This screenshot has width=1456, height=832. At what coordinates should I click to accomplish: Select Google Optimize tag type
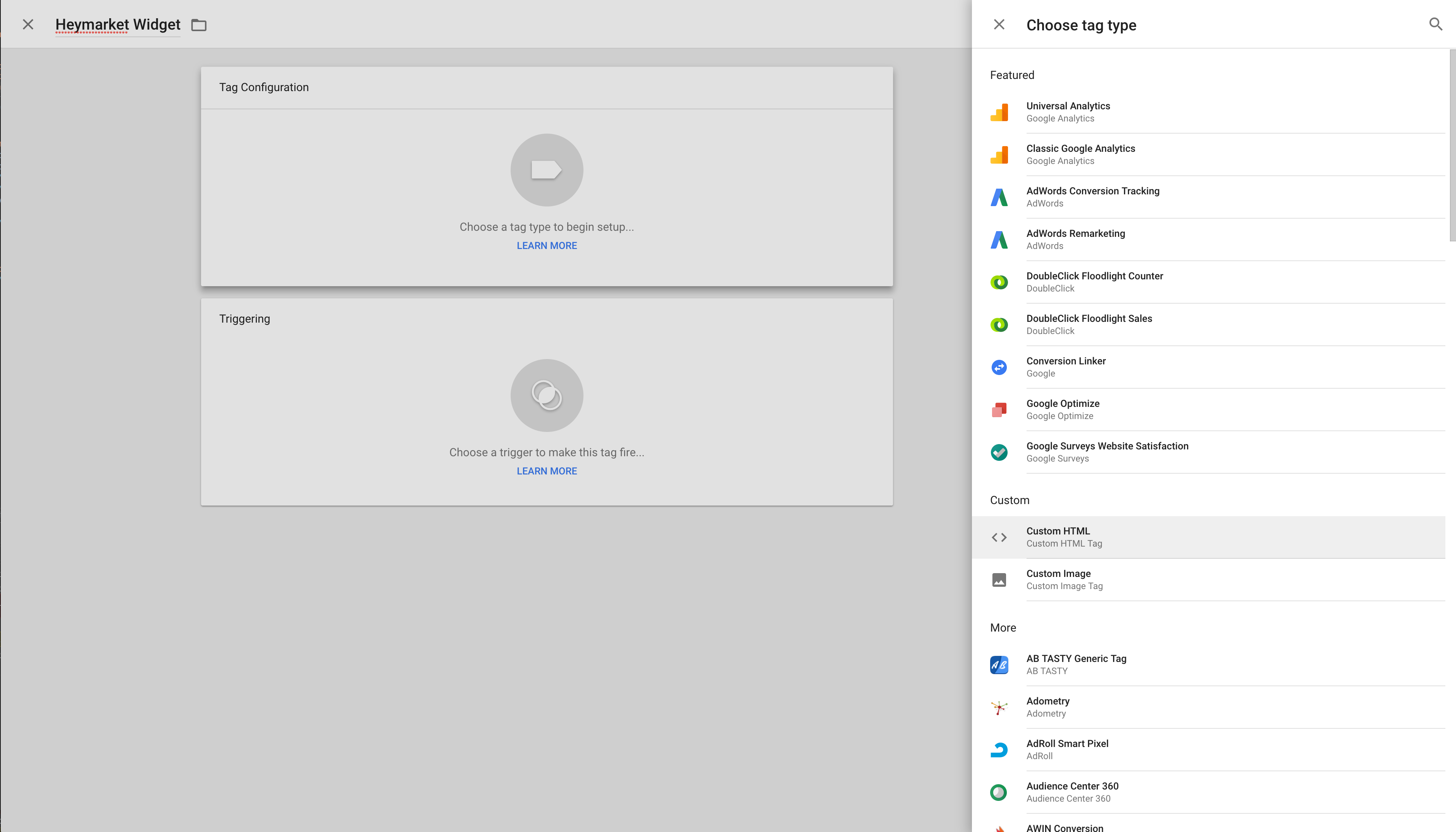pyautogui.click(x=1208, y=410)
